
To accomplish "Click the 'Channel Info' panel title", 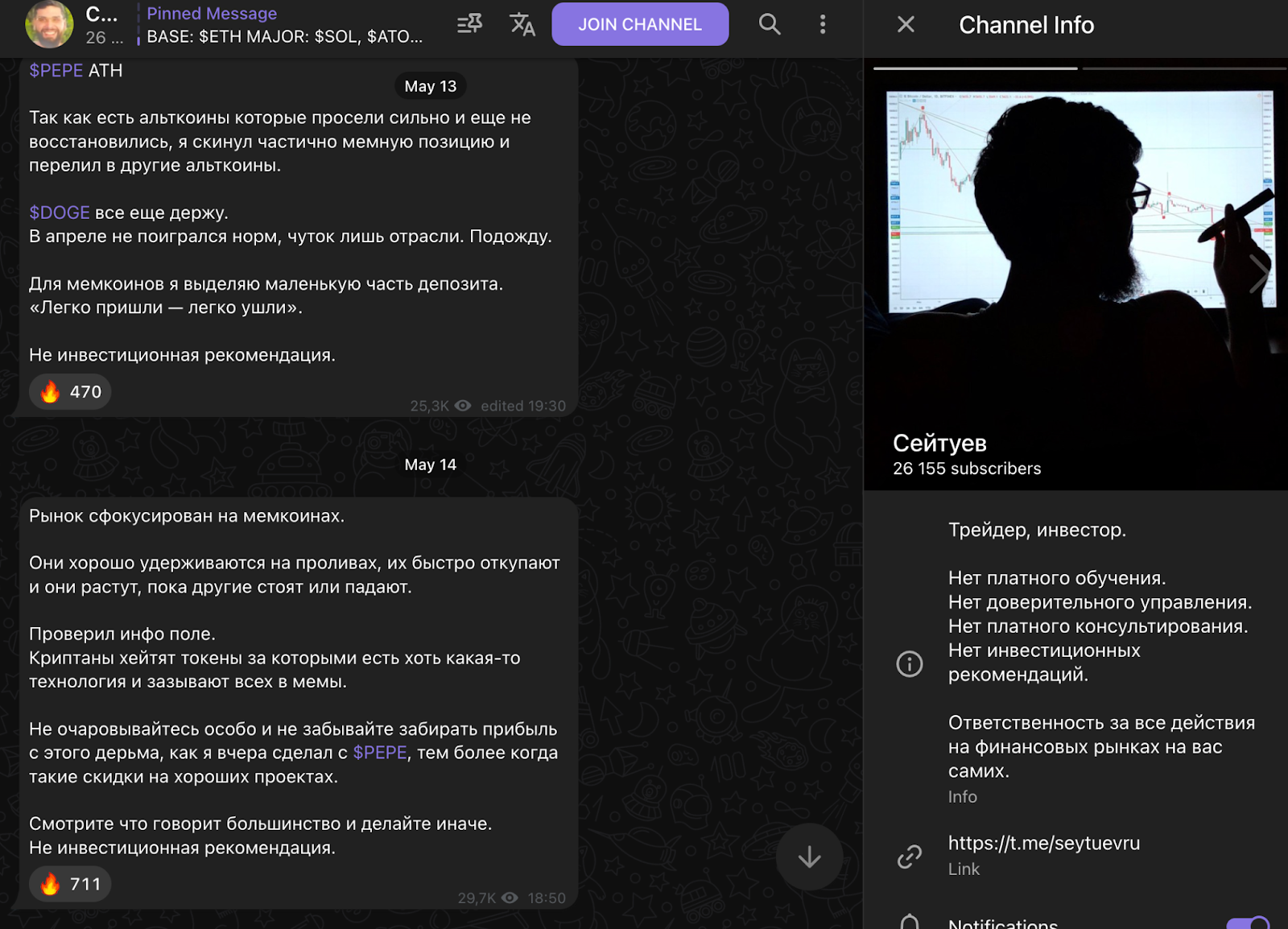I will (x=1026, y=25).
